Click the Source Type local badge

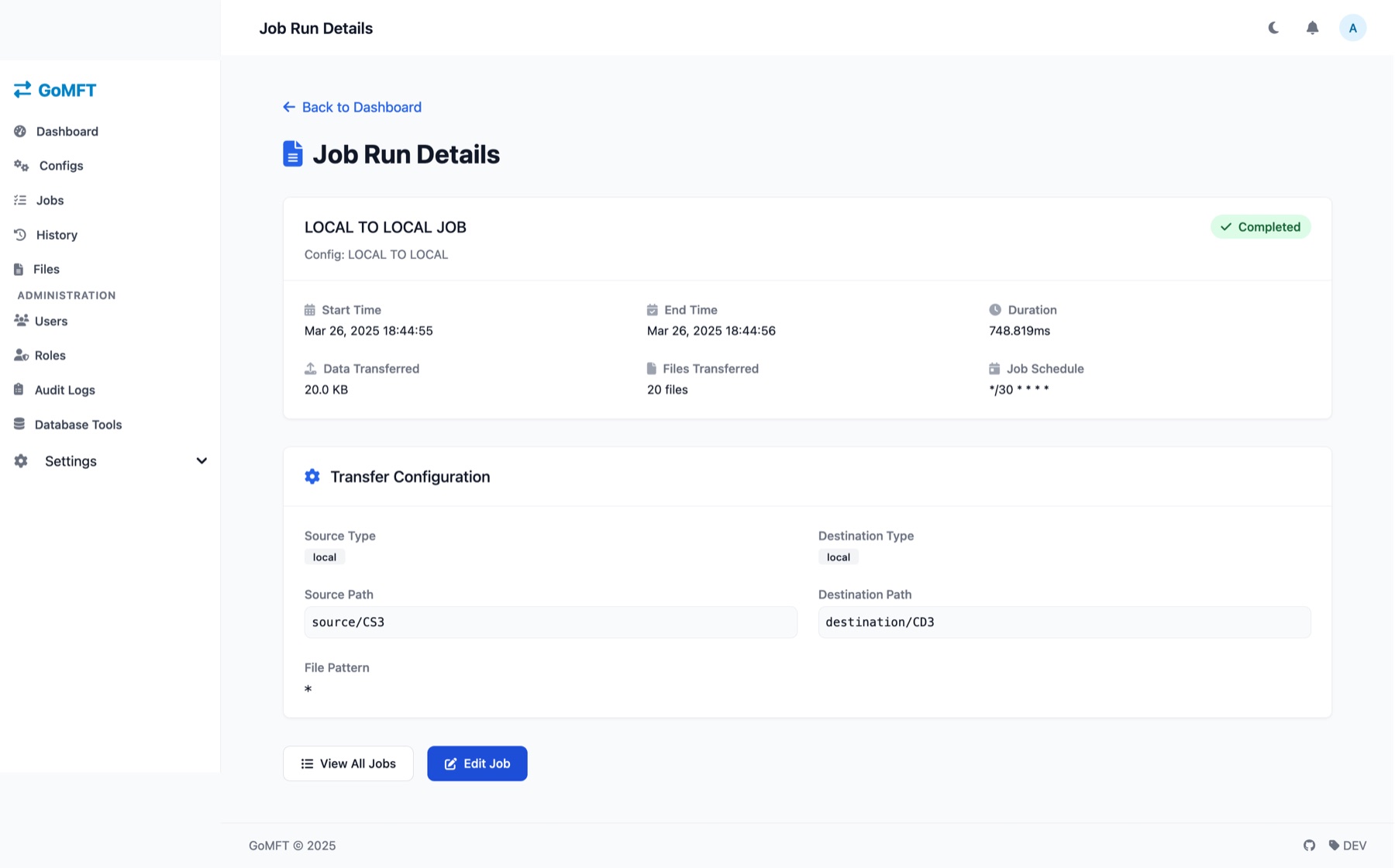point(325,557)
